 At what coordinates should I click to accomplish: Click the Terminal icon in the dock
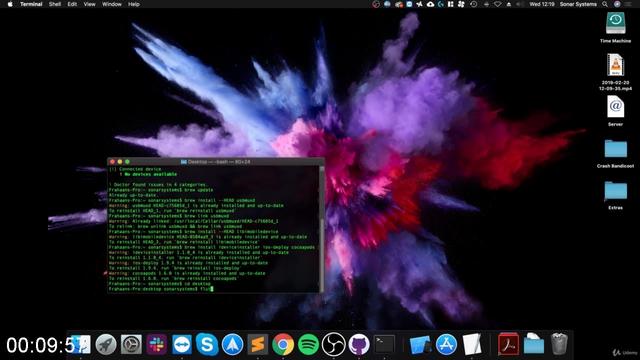click(384, 344)
